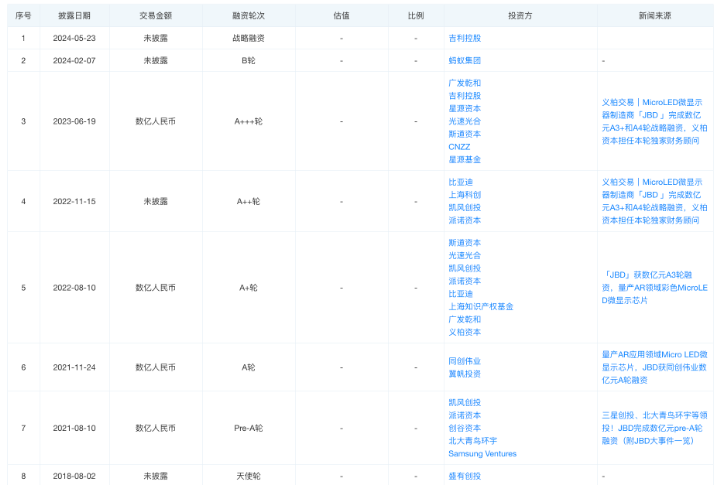Open the Samsung Ventures investor link
The width and height of the screenshot is (720, 496).
pyautogui.click(x=482, y=454)
